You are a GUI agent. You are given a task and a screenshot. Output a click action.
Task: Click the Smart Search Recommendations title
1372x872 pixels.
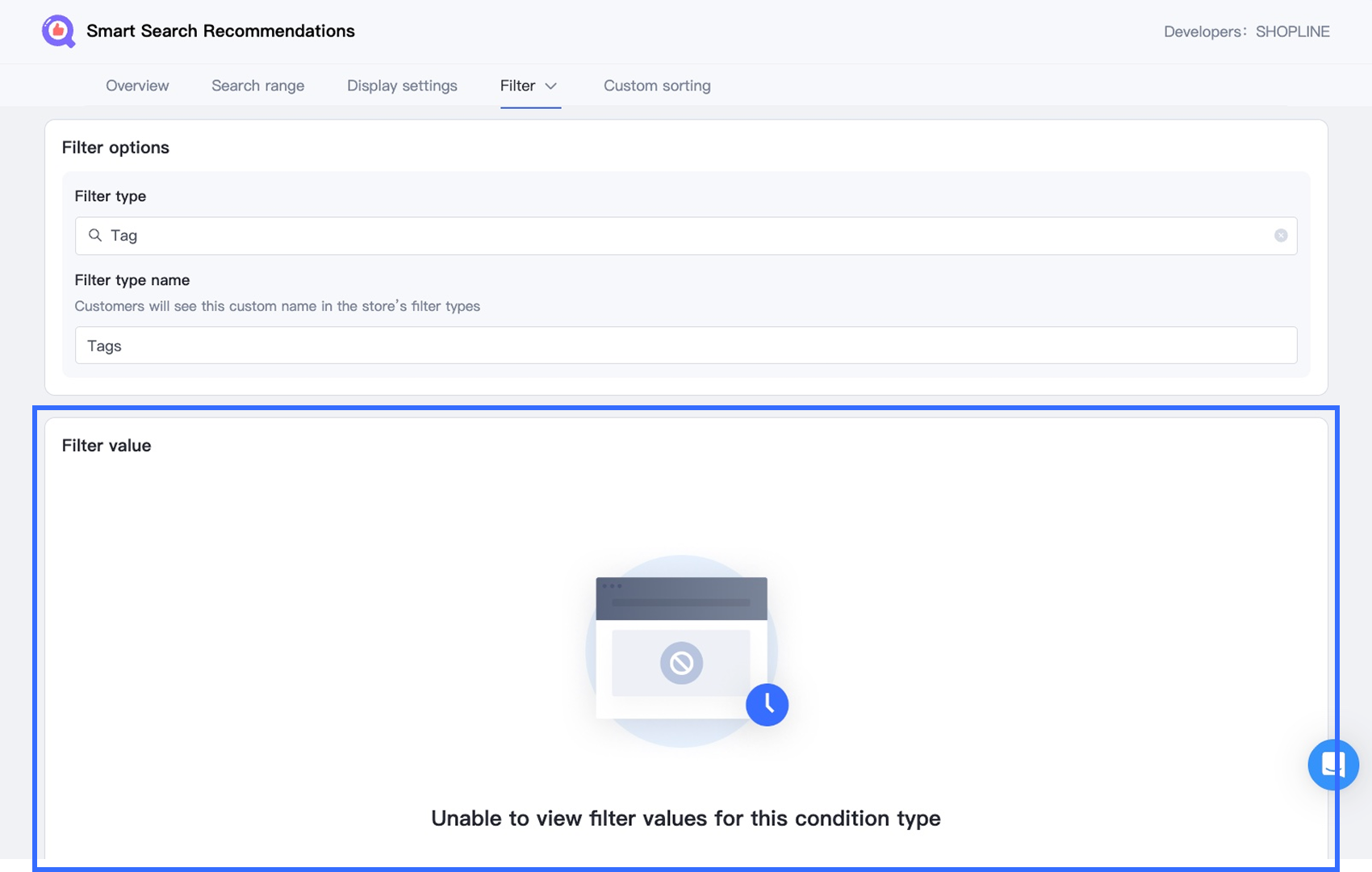point(220,31)
